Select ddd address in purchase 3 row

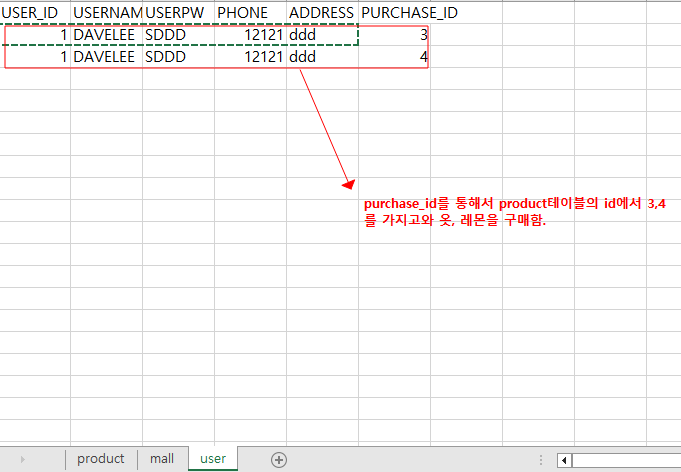[x=322, y=35]
